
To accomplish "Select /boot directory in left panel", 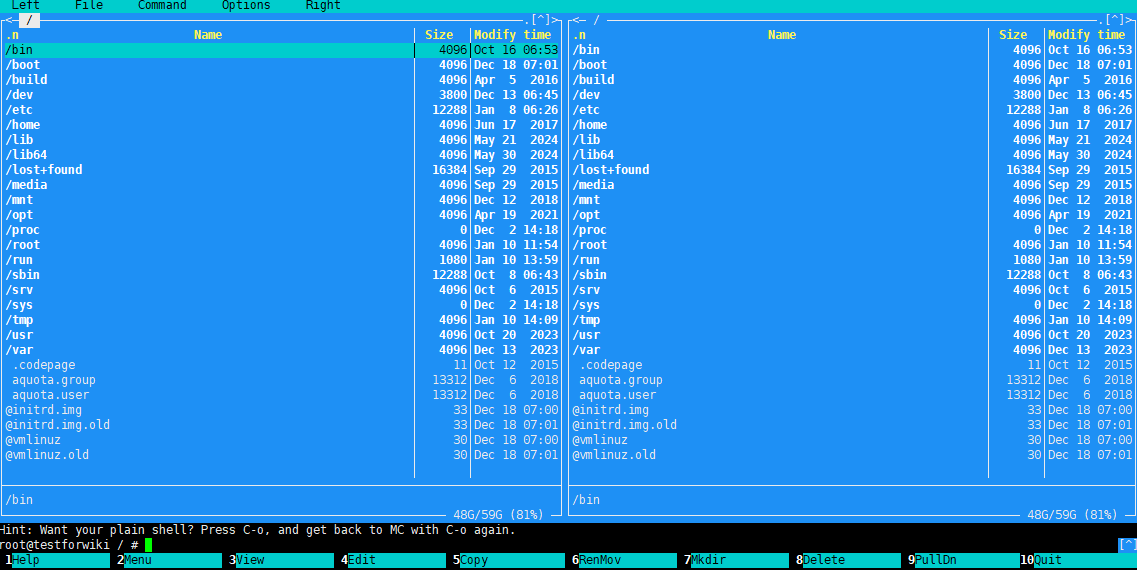I will [282, 65].
